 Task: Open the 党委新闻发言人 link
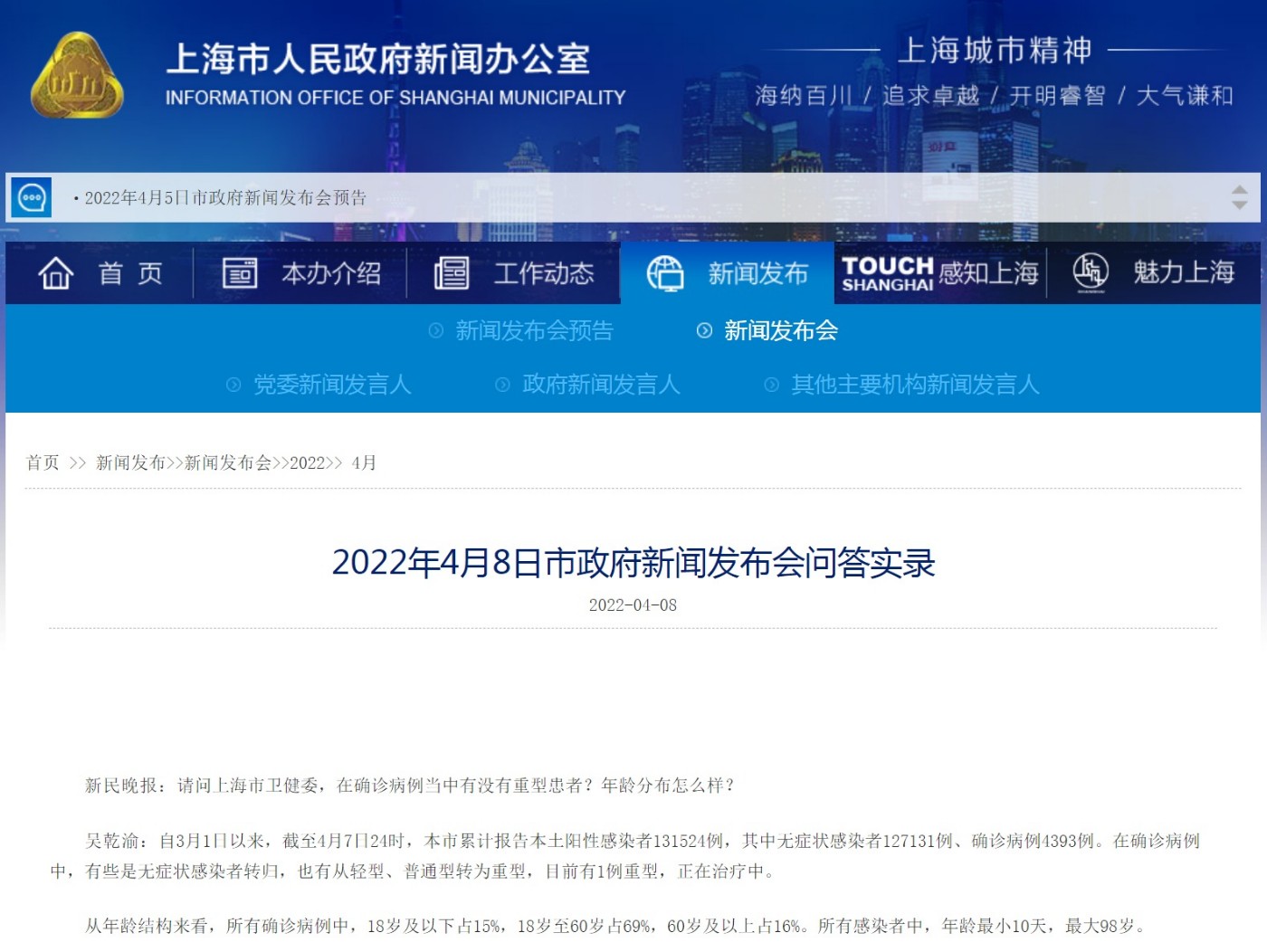coord(332,385)
